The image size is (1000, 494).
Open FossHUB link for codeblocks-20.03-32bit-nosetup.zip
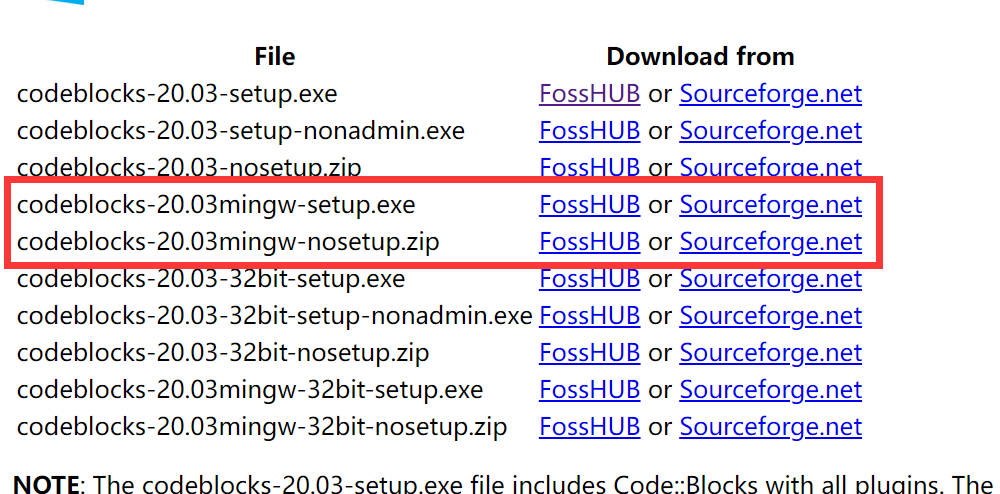[589, 352]
